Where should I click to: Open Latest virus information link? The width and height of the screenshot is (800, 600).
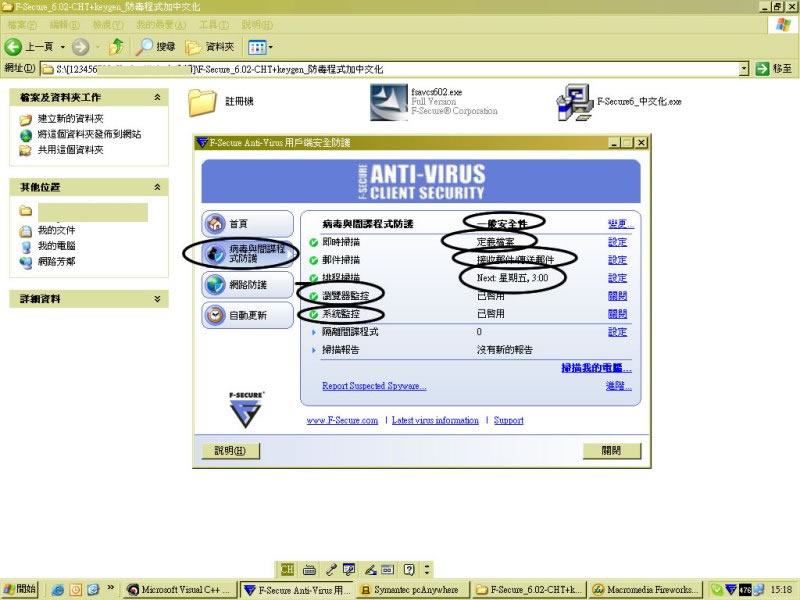[435, 420]
